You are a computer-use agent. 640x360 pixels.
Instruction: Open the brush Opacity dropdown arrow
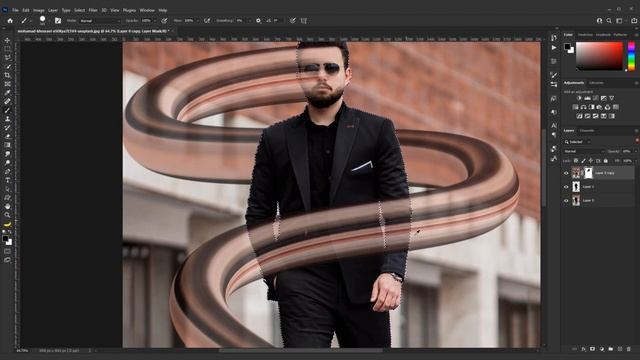(154, 20)
